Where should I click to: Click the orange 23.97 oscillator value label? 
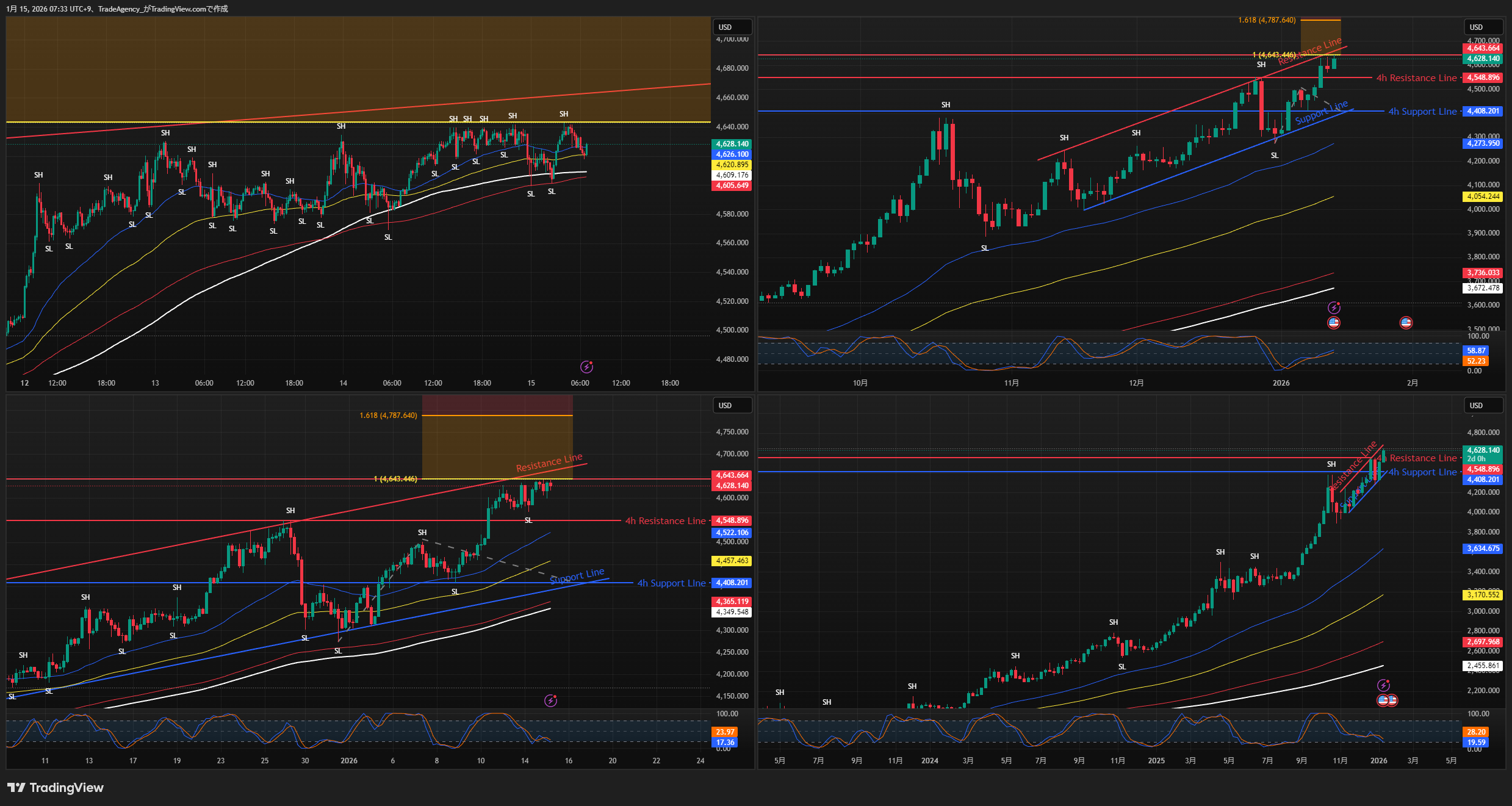coord(725,732)
